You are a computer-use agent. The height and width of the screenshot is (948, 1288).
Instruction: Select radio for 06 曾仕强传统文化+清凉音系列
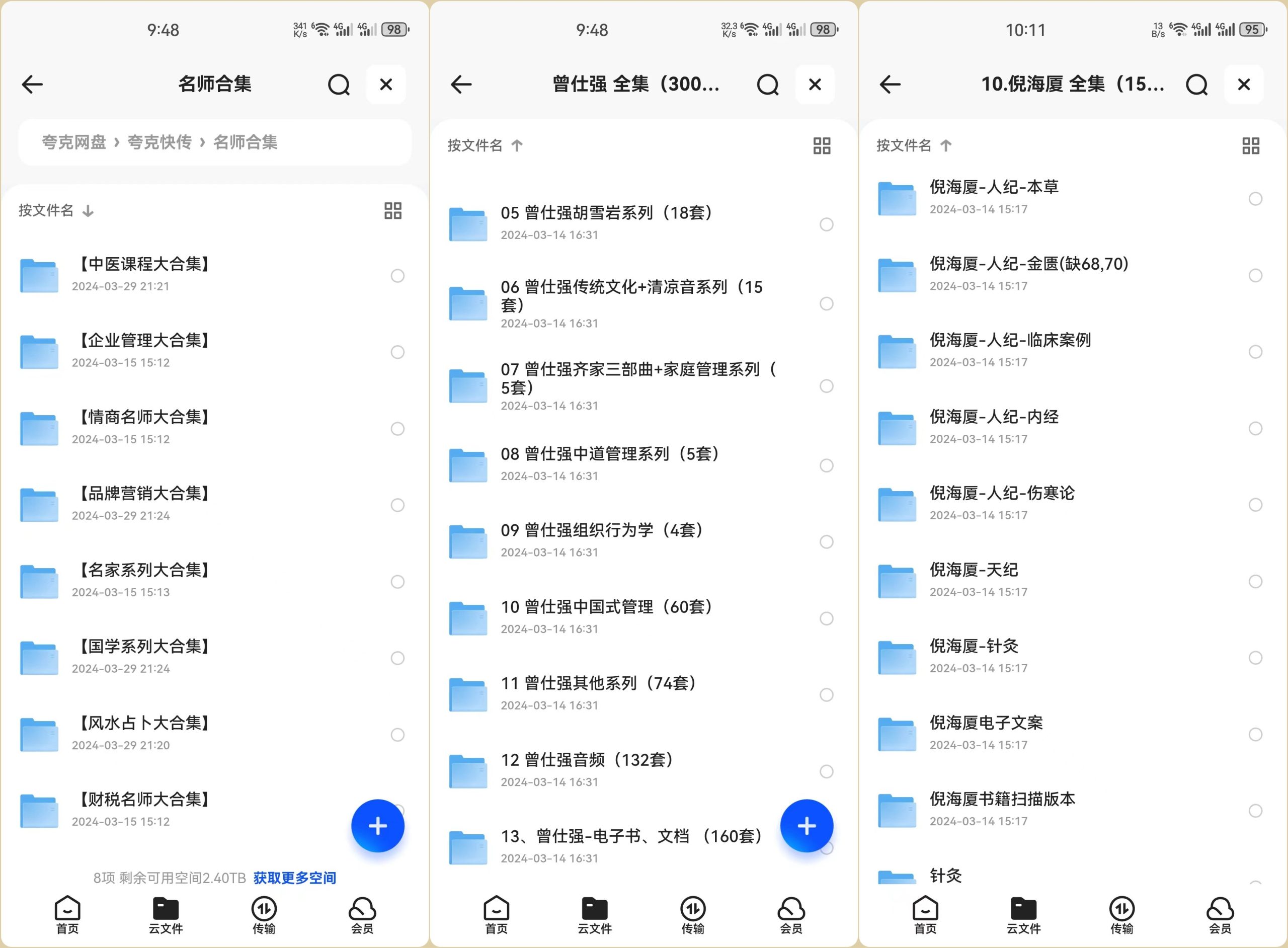pos(826,303)
